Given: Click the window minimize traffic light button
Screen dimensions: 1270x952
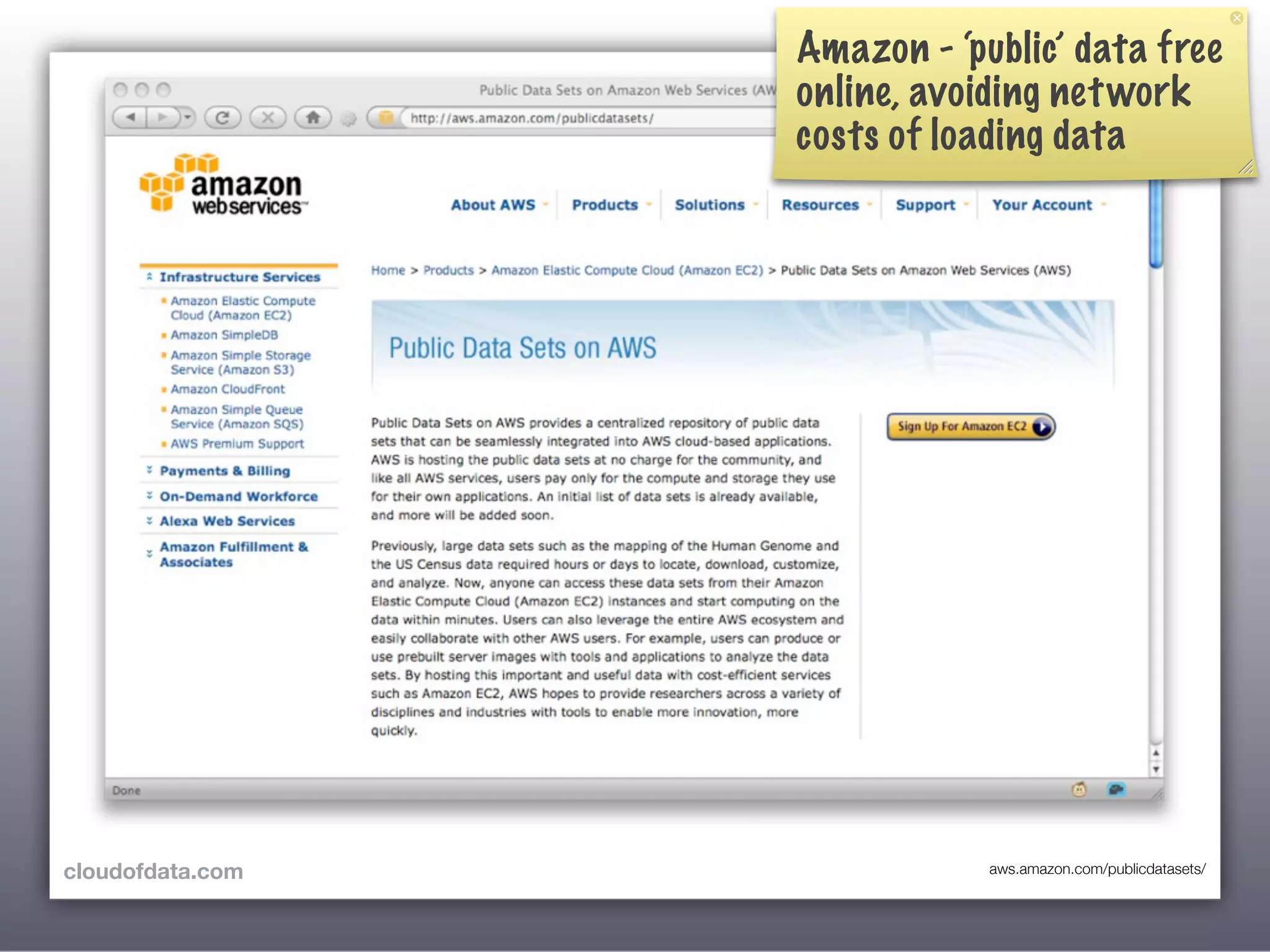Looking at the screenshot, I should [x=142, y=90].
